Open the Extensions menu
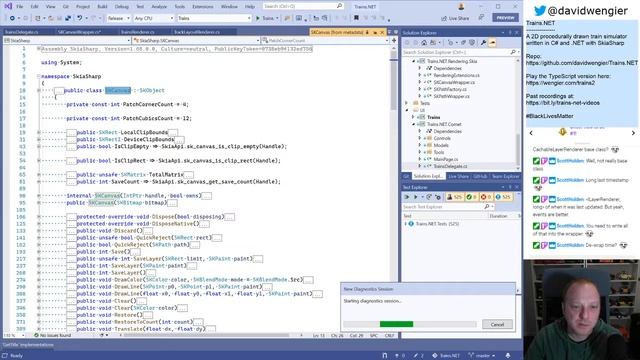Viewport: 640px width, 360px height. click(202, 7)
